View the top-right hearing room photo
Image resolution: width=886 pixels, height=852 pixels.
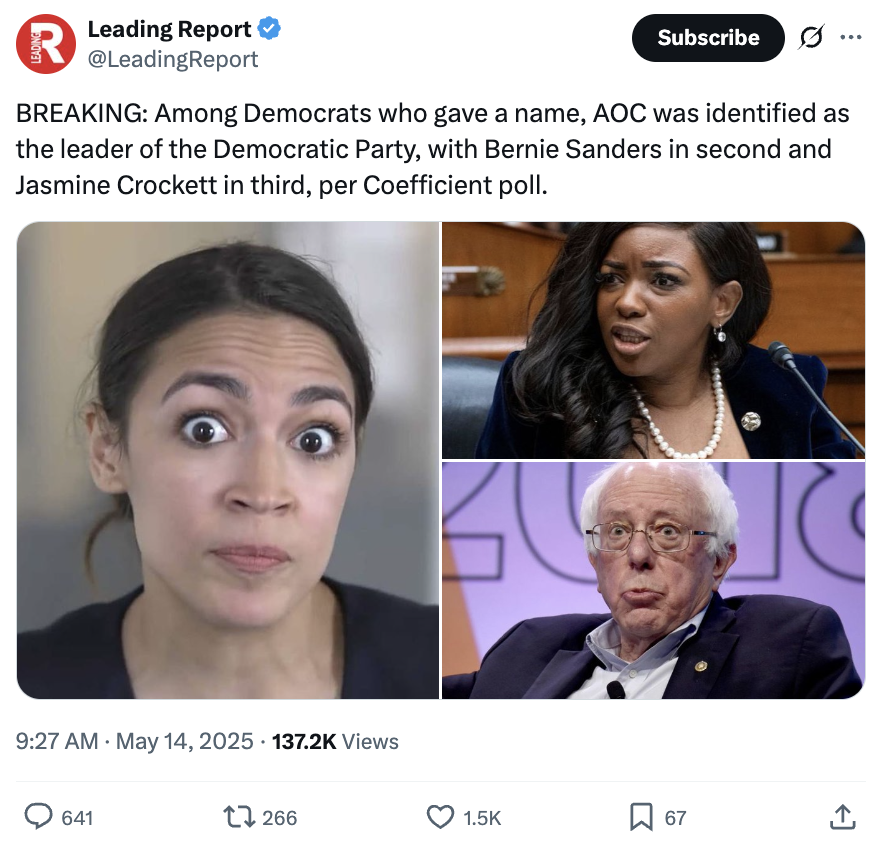tap(653, 340)
